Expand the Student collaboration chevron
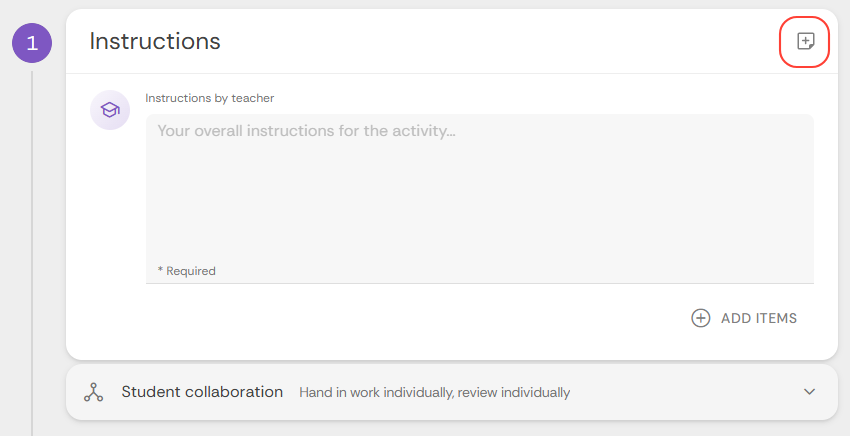Image resolution: width=850 pixels, height=436 pixels. [x=810, y=392]
